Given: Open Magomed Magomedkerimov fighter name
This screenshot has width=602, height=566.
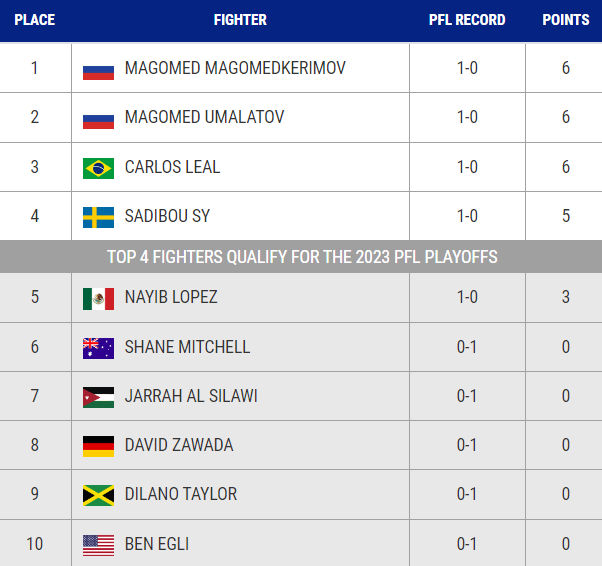Looking at the screenshot, I should click(235, 68).
